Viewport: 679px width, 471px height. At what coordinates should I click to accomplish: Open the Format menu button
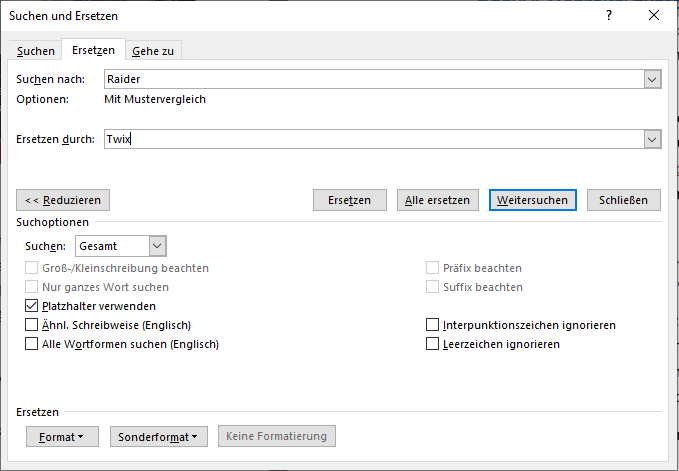coord(62,437)
